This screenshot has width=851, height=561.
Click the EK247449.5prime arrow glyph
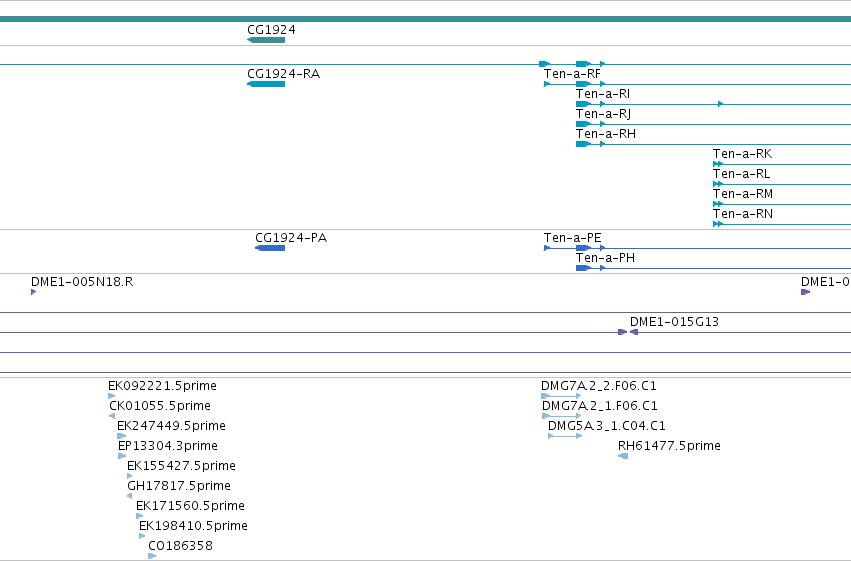(122, 436)
